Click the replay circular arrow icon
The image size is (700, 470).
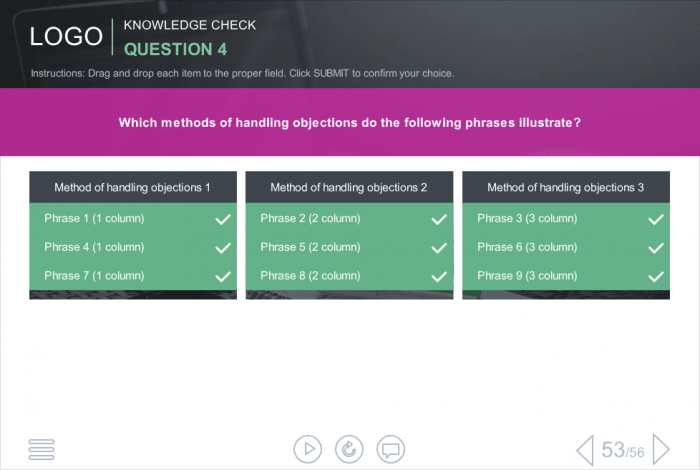[349, 449]
